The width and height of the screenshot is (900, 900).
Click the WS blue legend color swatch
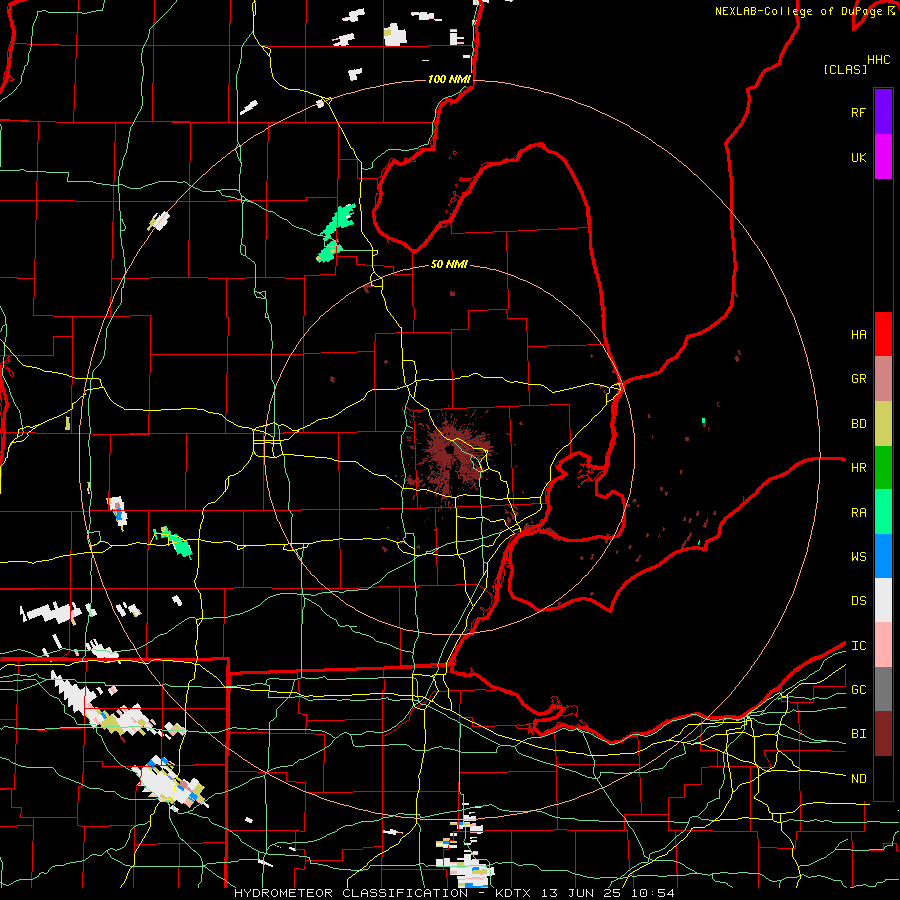[883, 556]
